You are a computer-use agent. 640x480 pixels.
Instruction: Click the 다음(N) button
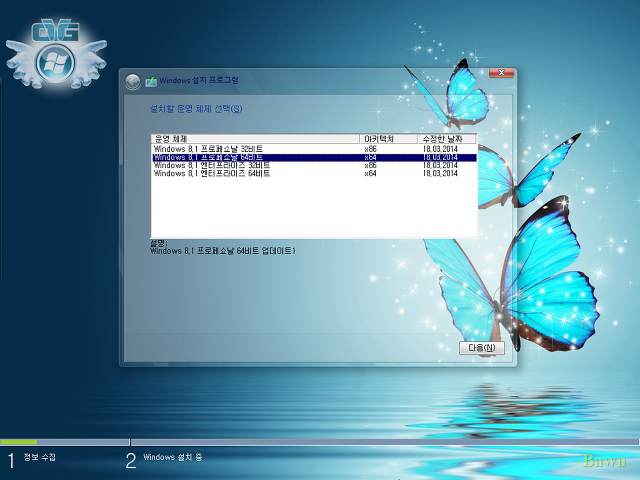[x=482, y=348]
